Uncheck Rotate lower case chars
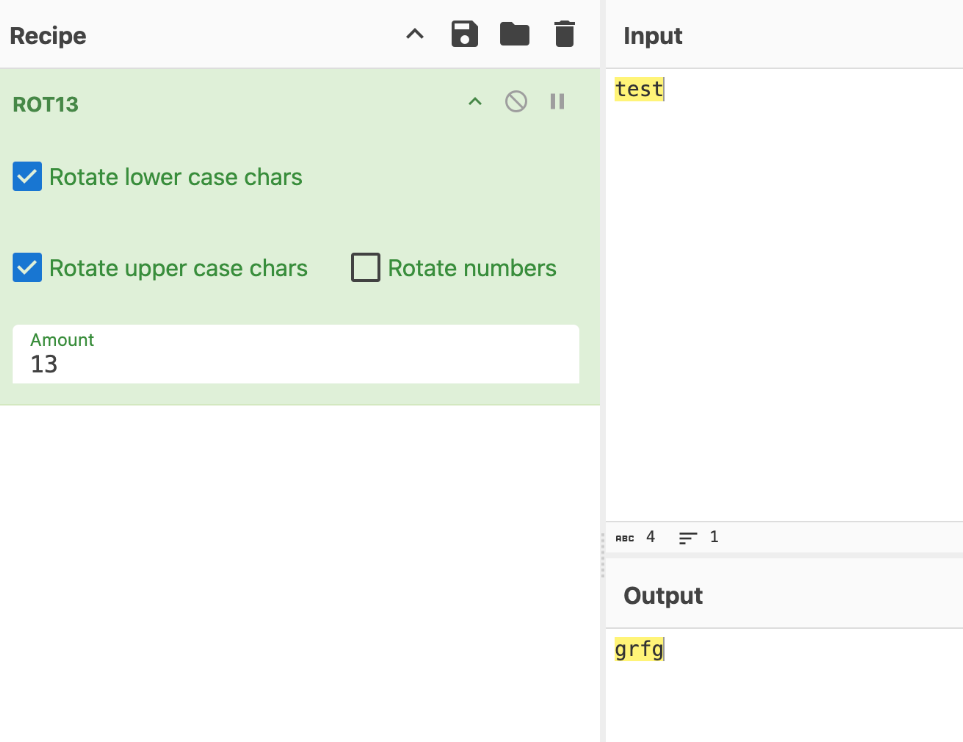The image size is (963, 742). [27, 177]
